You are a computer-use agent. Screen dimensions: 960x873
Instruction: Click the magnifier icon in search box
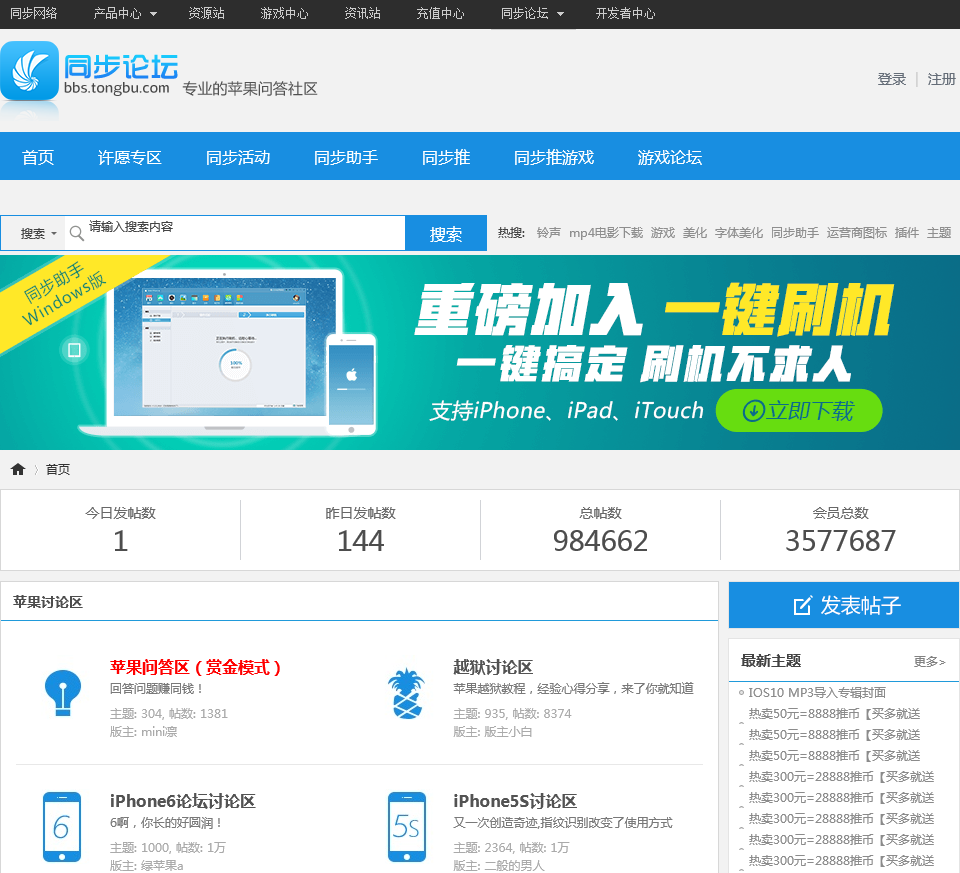tap(77, 233)
